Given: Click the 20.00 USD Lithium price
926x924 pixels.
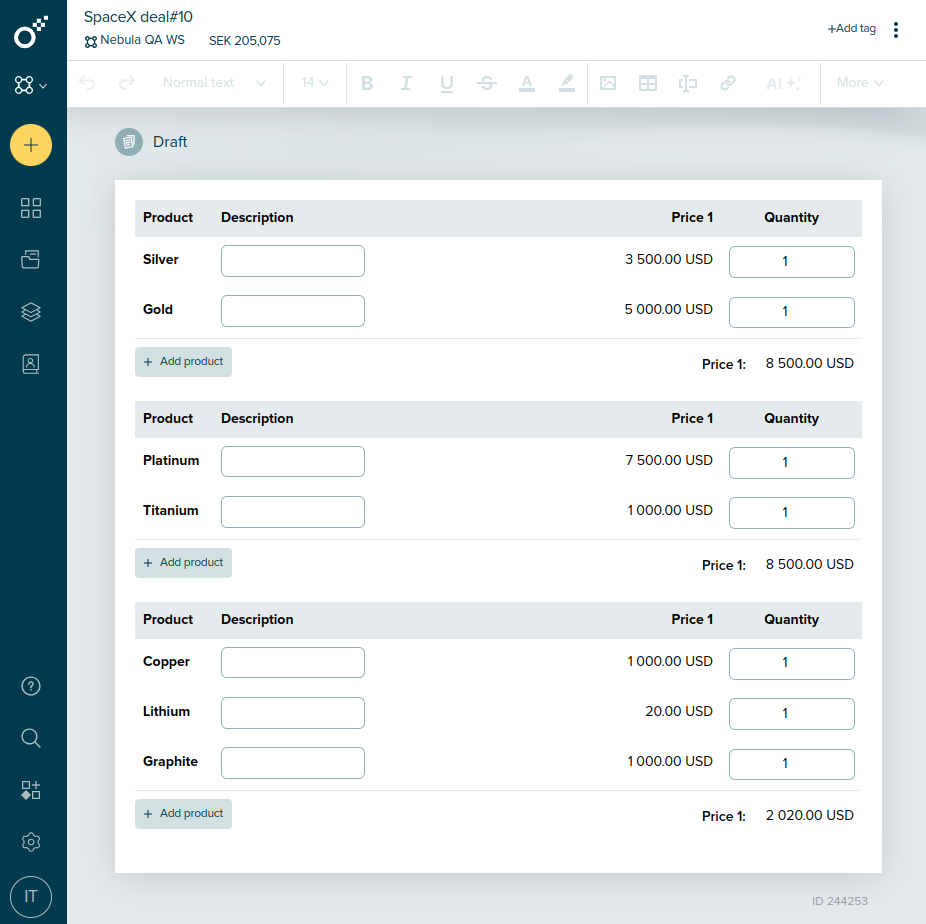Looking at the screenshot, I should coord(679,711).
